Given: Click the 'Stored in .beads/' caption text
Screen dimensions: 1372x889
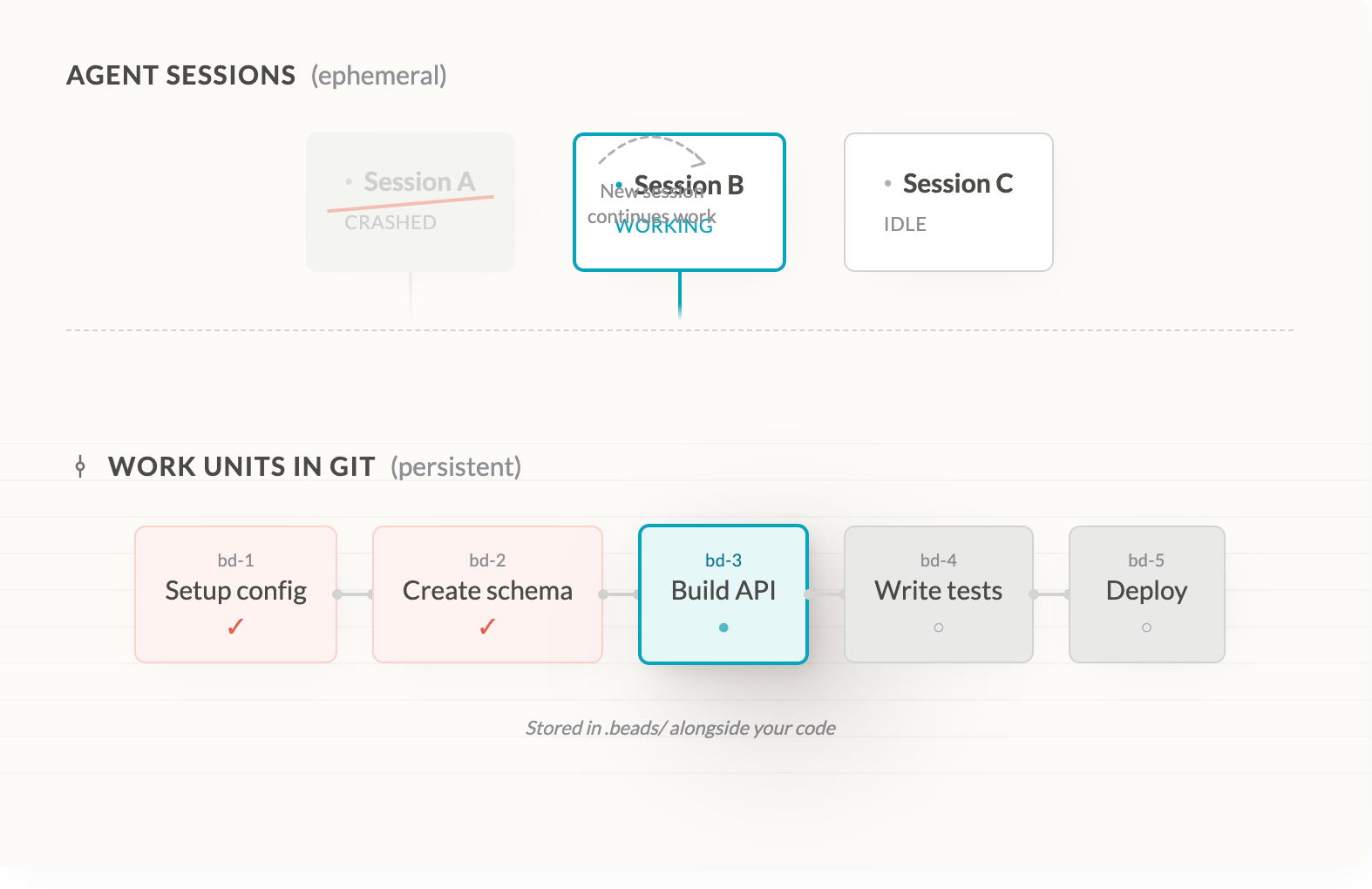Looking at the screenshot, I should pyautogui.click(x=680, y=728).
